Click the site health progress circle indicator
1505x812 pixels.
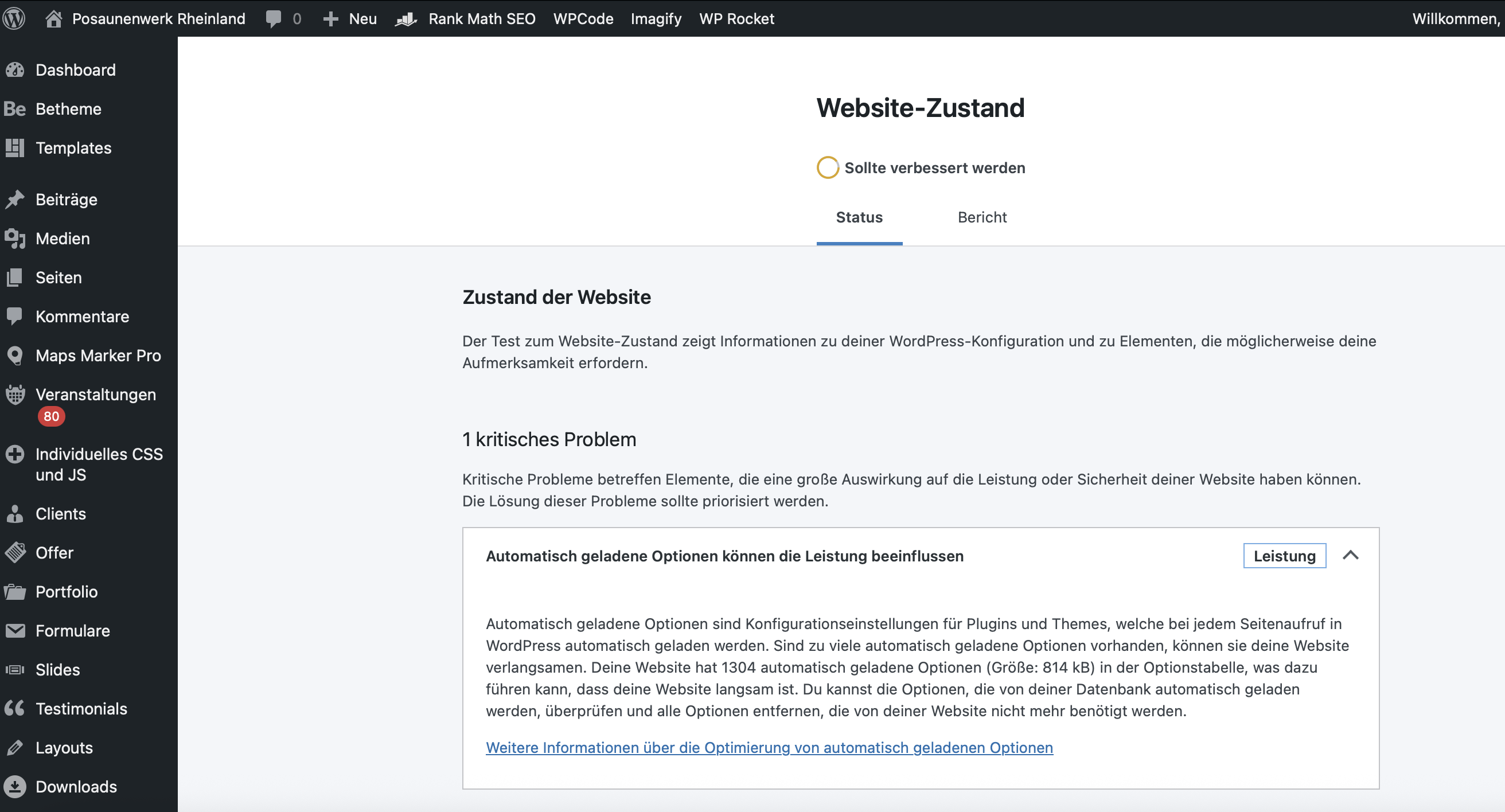pyautogui.click(x=827, y=167)
